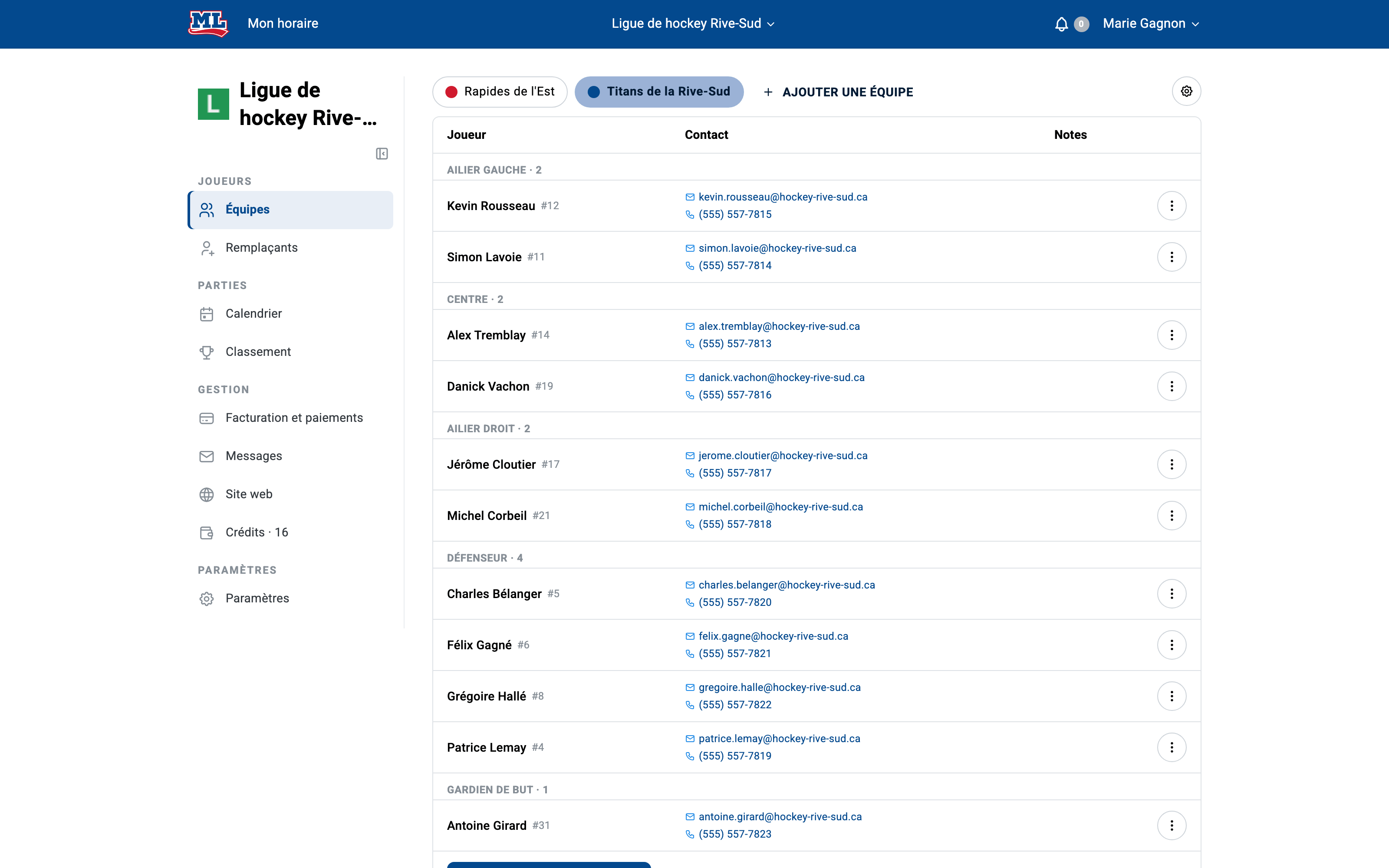Select Titans de la Rive-Sud team tab
The image size is (1389, 868).
[659, 92]
